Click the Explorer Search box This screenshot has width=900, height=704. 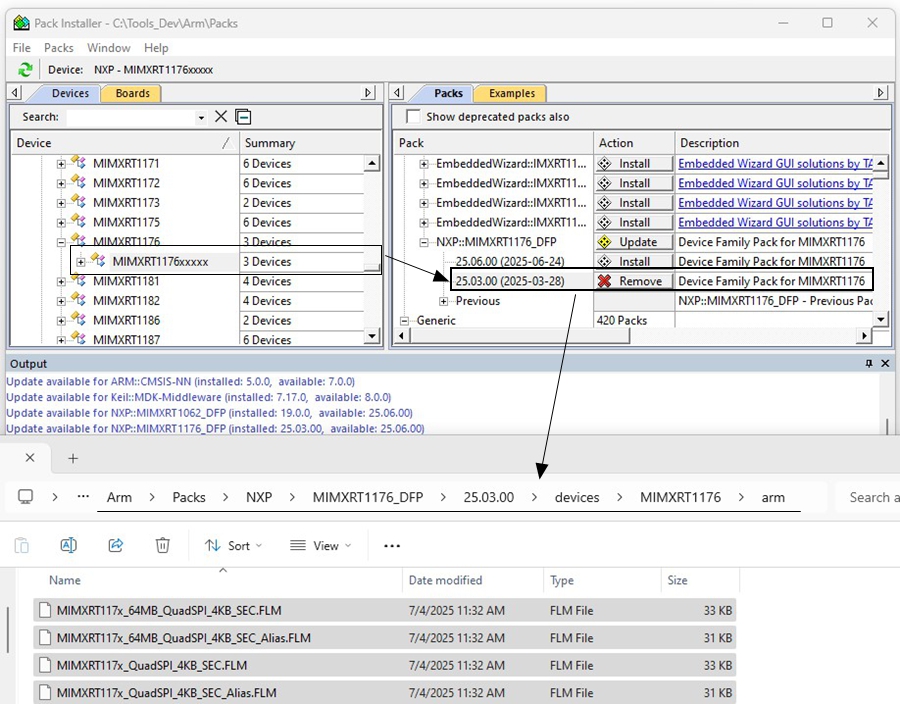(868, 497)
